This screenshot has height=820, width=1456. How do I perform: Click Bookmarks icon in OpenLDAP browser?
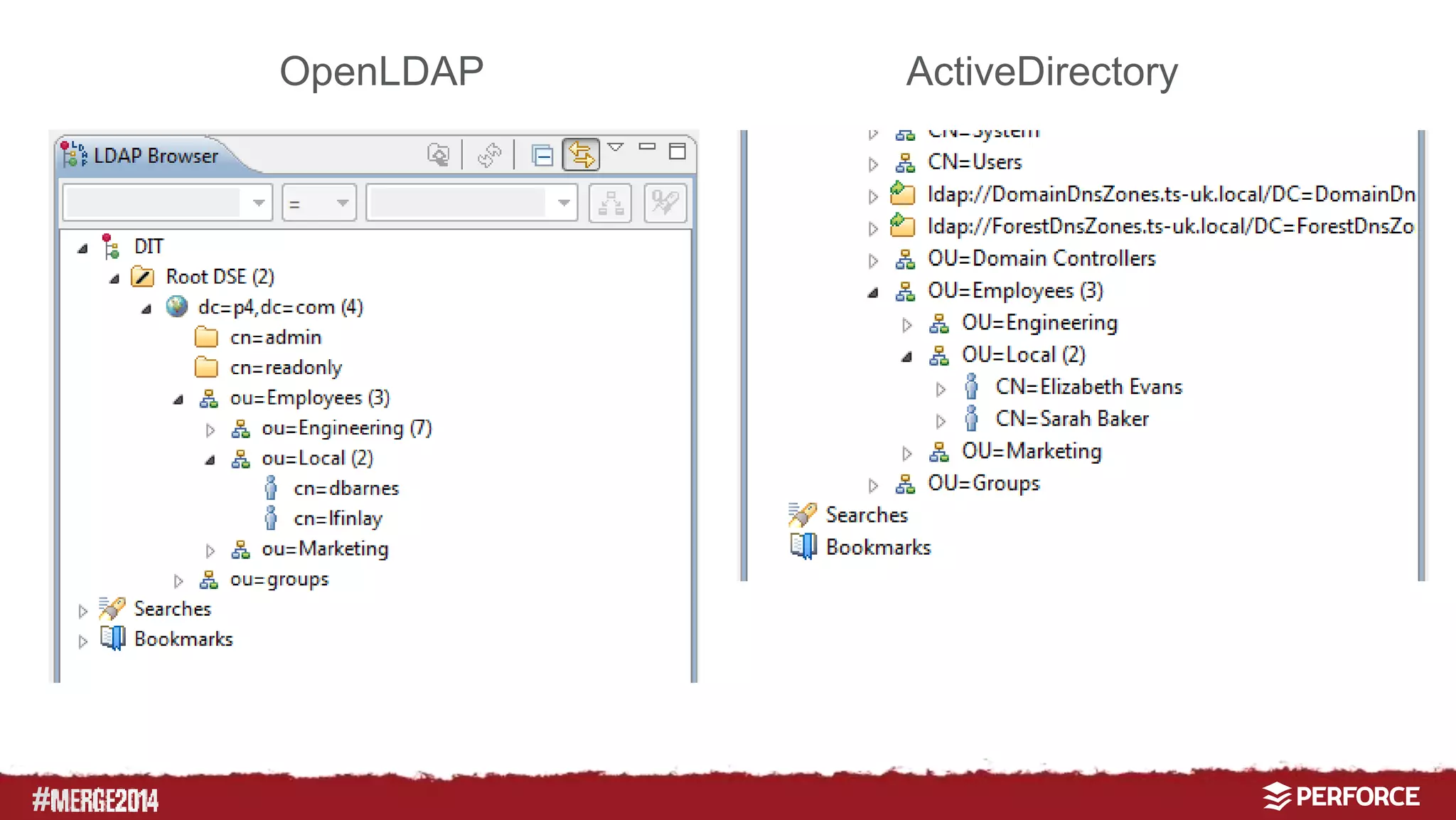(112, 638)
